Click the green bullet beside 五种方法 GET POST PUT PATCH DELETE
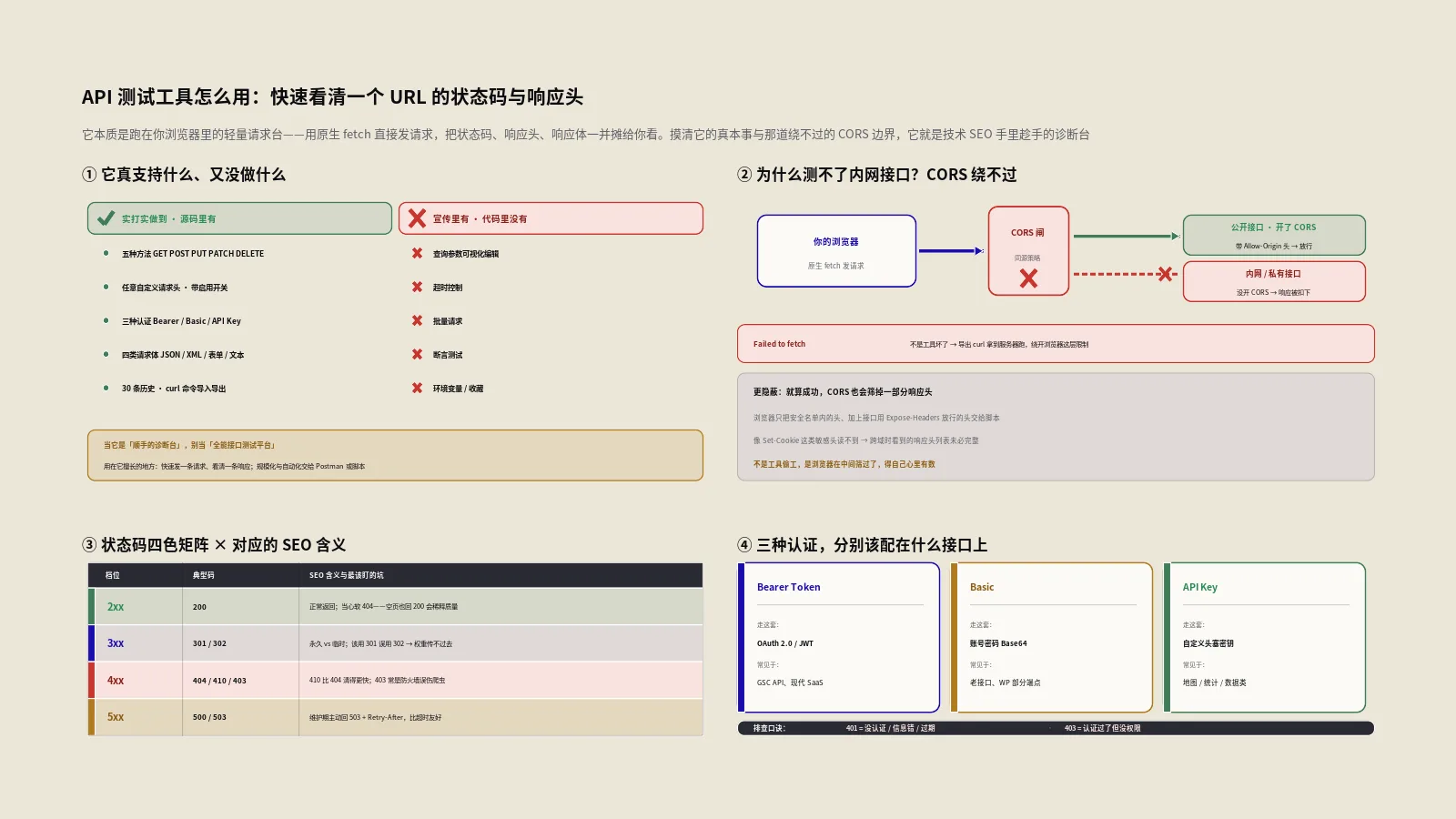The image size is (1456, 819). point(106,254)
